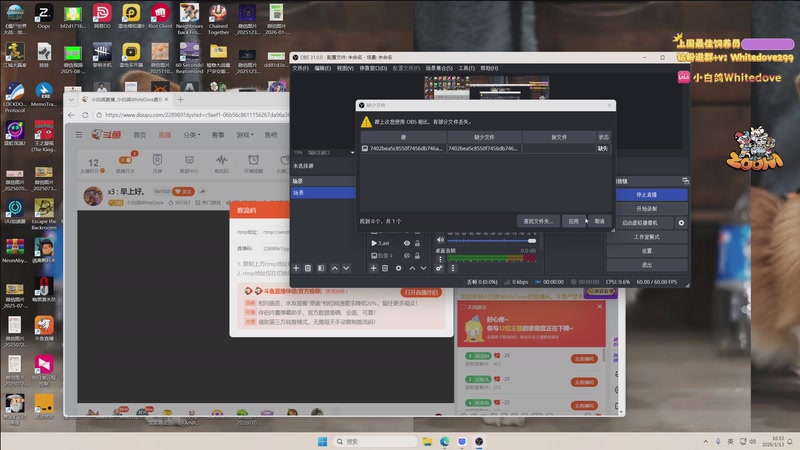800x450 pixels.
Task: Click the Douyu streamer avatar
Action: click(x=93, y=196)
